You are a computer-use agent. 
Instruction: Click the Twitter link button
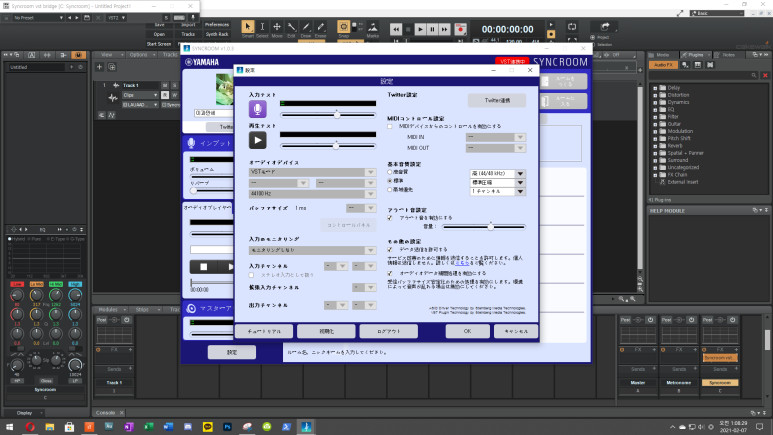click(497, 101)
